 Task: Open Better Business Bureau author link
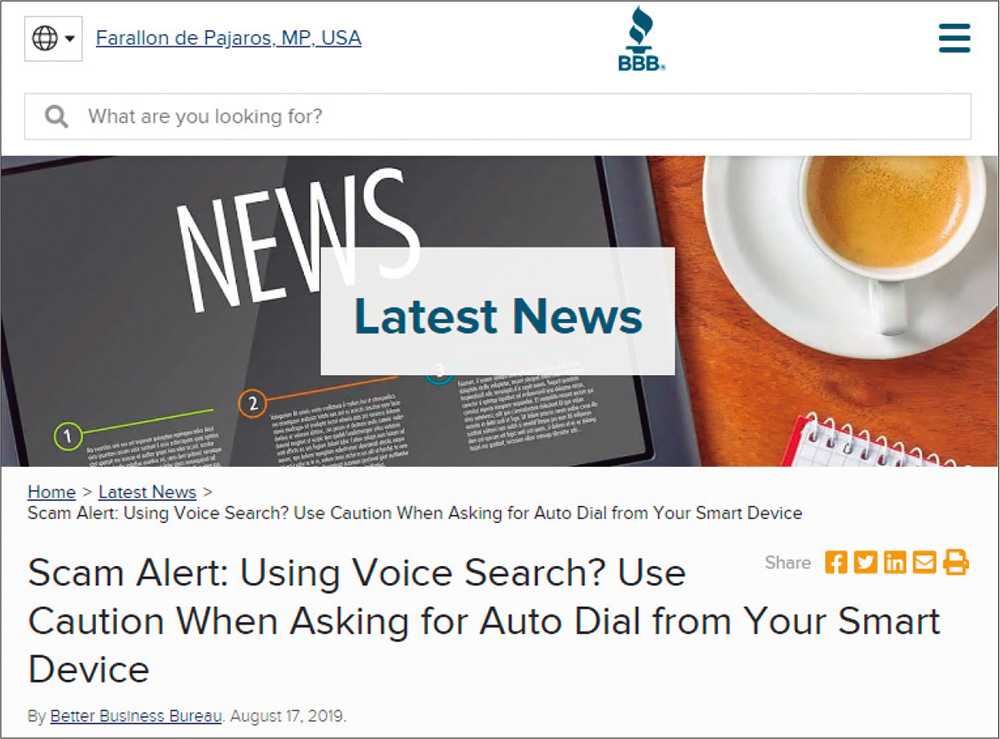(x=136, y=715)
